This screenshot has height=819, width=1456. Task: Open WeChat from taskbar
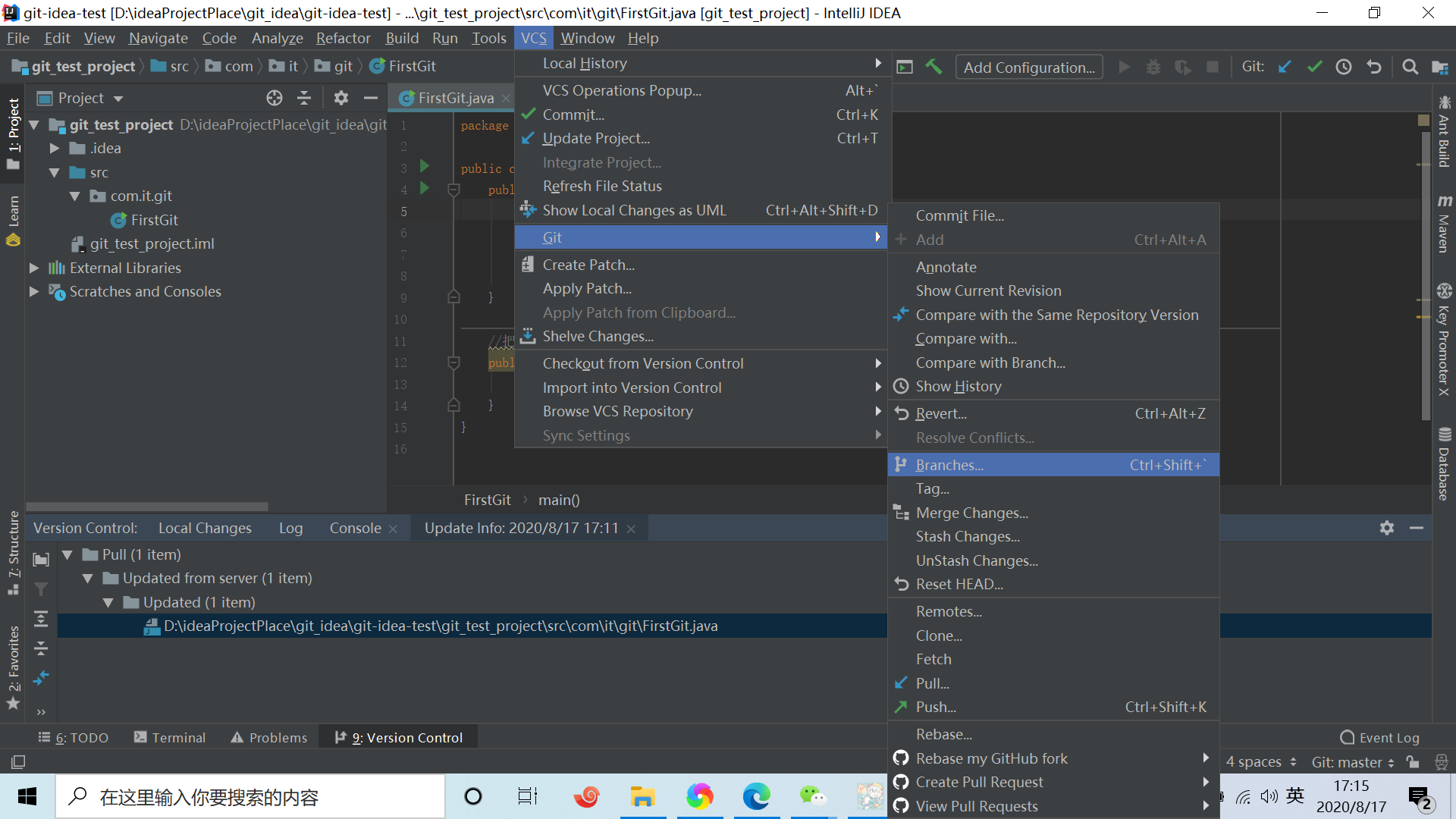812,797
